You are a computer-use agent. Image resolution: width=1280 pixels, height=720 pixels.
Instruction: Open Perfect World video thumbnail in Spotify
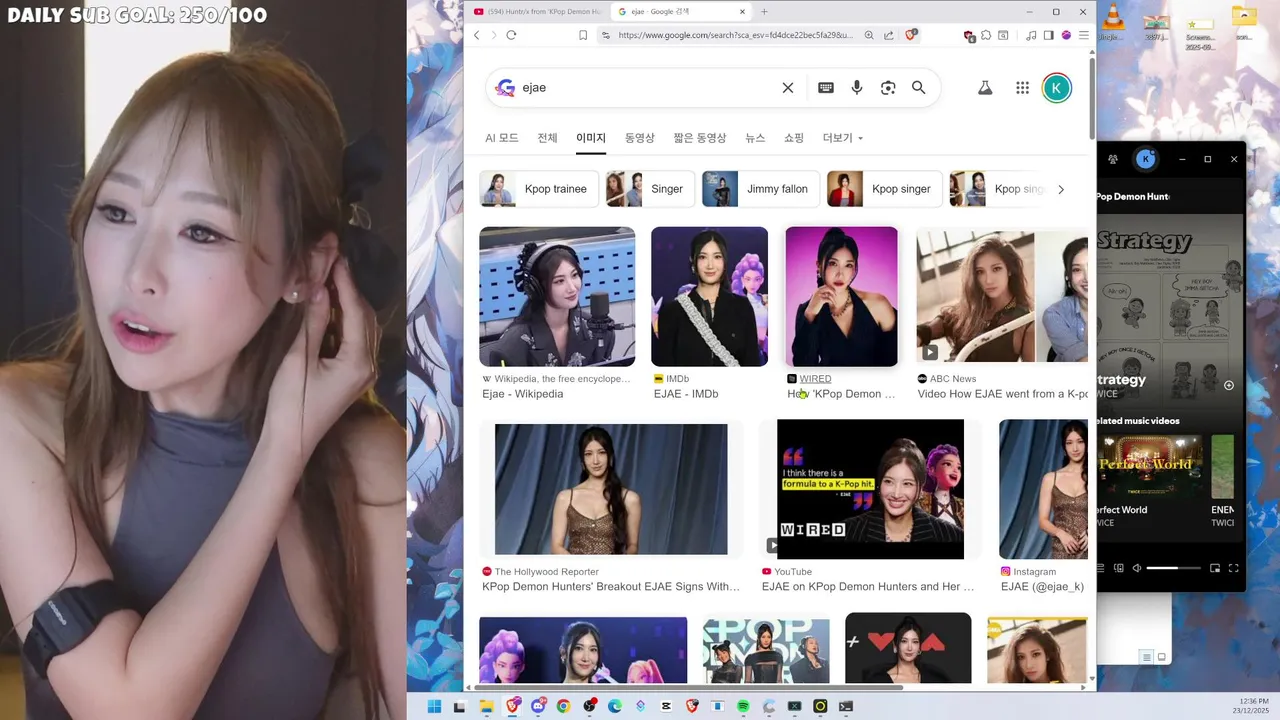(x=1150, y=465)
